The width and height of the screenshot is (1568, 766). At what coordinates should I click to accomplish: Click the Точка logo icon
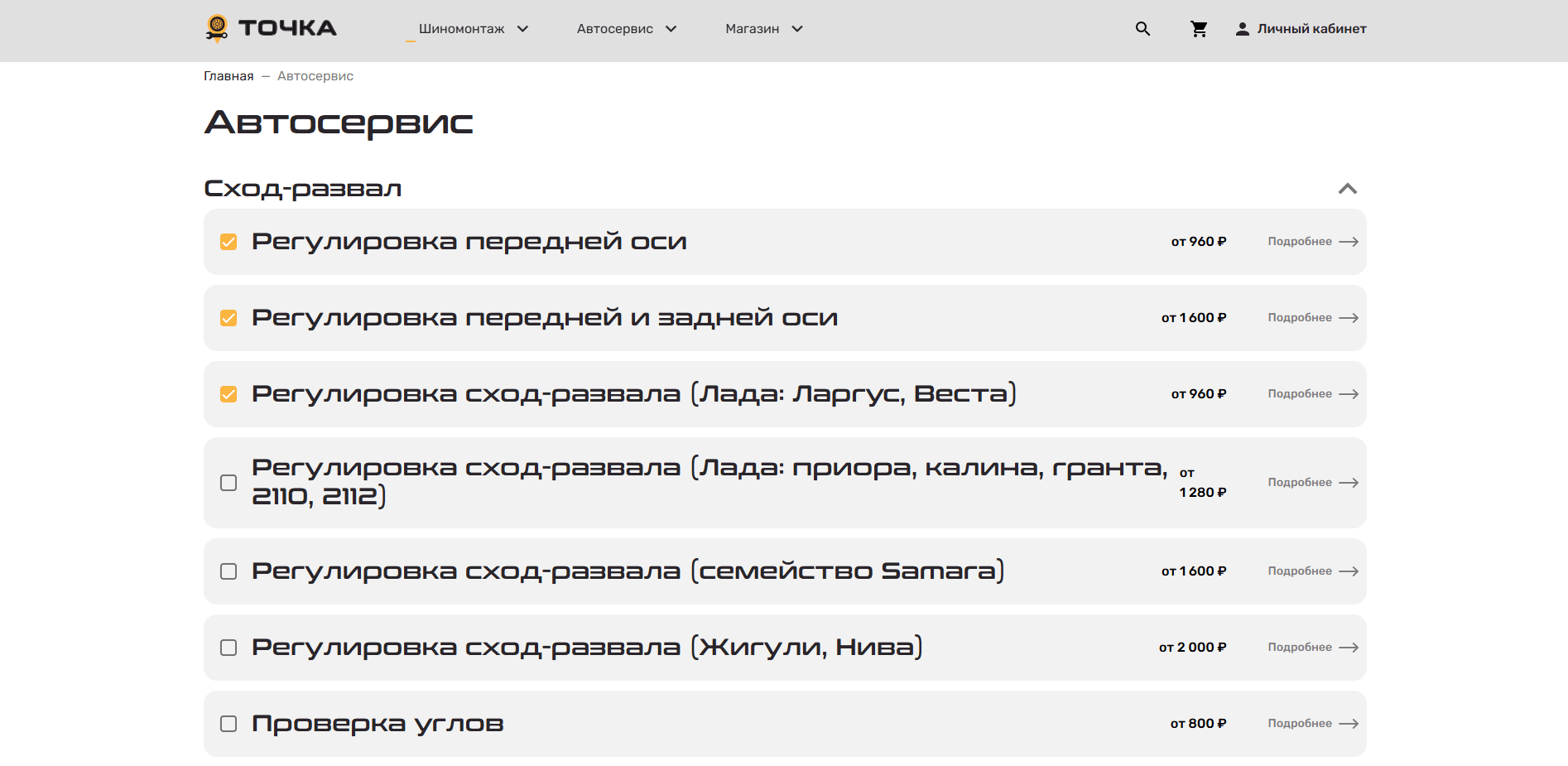[x=217, y=28]
